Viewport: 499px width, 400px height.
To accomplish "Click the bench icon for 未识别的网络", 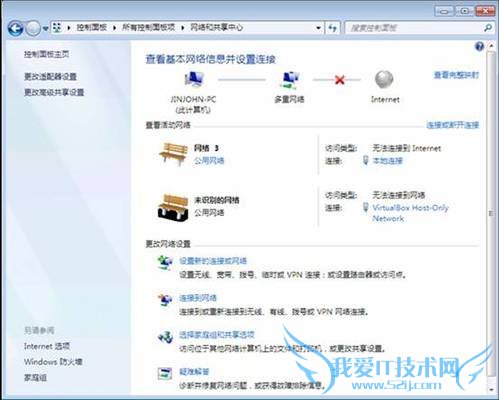I will pos(173,207).
